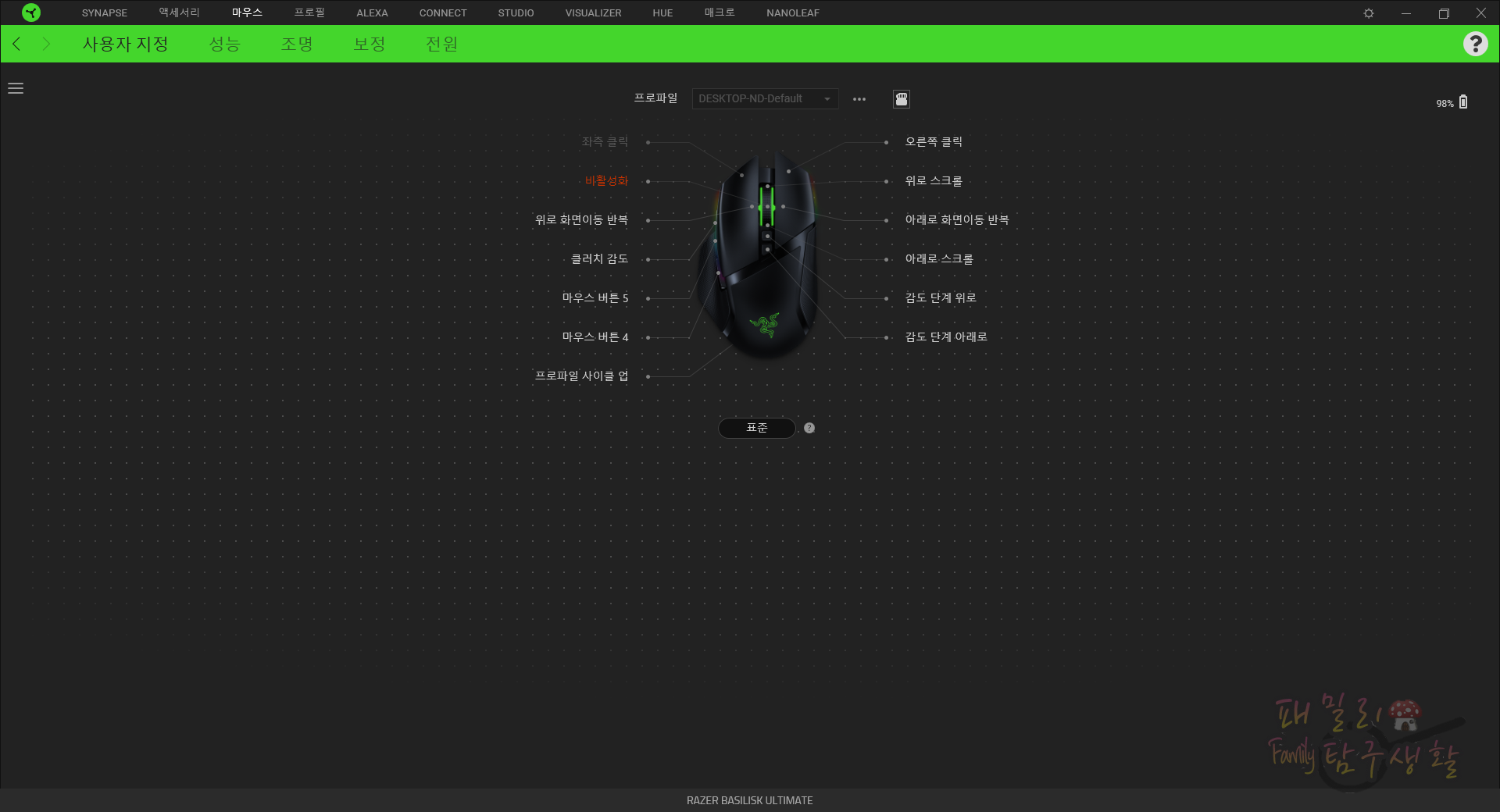Click the help icon next to 표준
Viewport: 1500px width, 812px height.
pyautogui.click(x=809, y=428)
